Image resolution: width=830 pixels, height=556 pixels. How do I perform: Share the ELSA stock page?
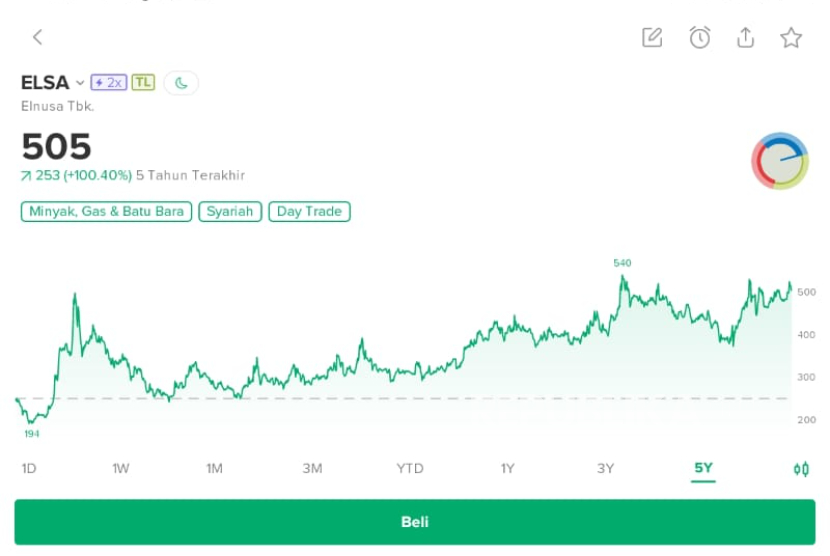pyautogui.click(x=745, y=37)
